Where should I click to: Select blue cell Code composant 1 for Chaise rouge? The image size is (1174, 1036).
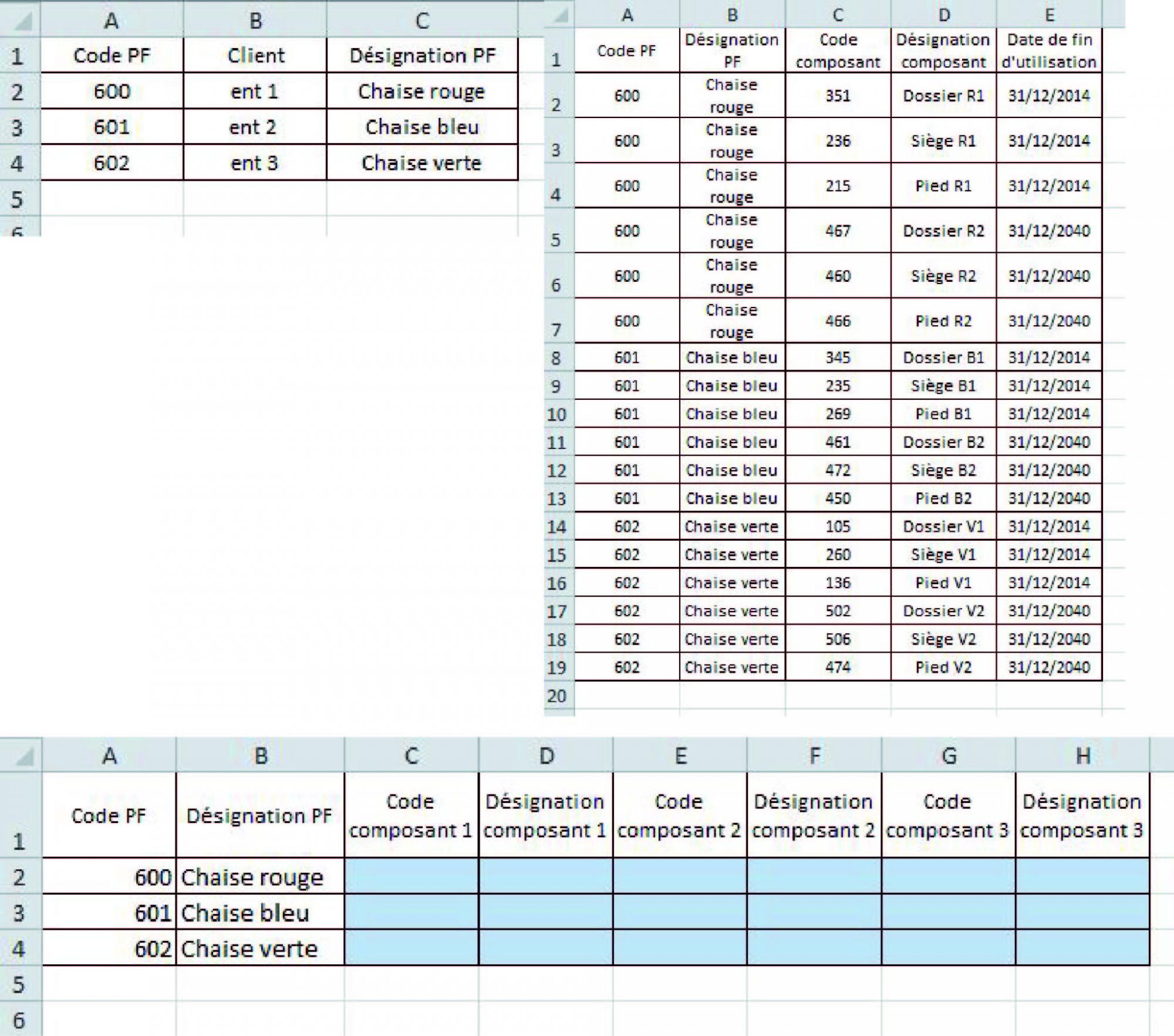click(411, 876)
